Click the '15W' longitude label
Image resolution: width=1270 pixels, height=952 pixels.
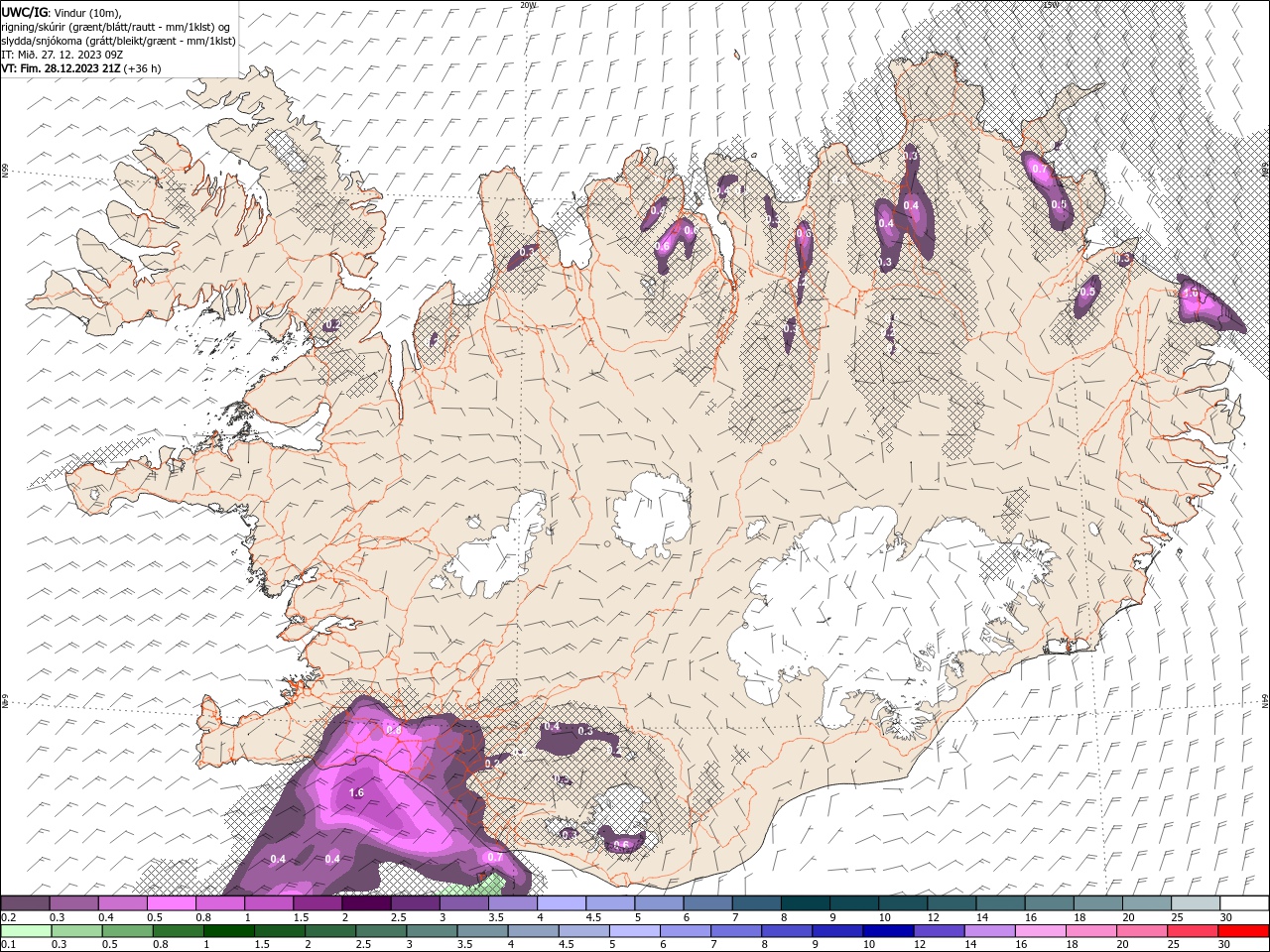(x=1051, y=5)
